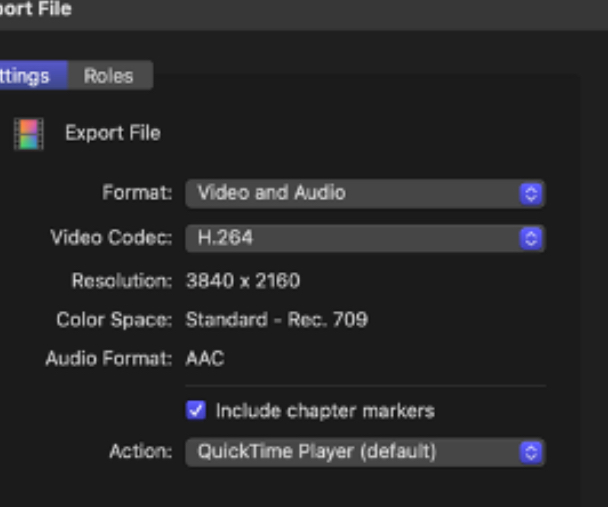Select the Settings tab
608x507 pixels.
[33, 76]
